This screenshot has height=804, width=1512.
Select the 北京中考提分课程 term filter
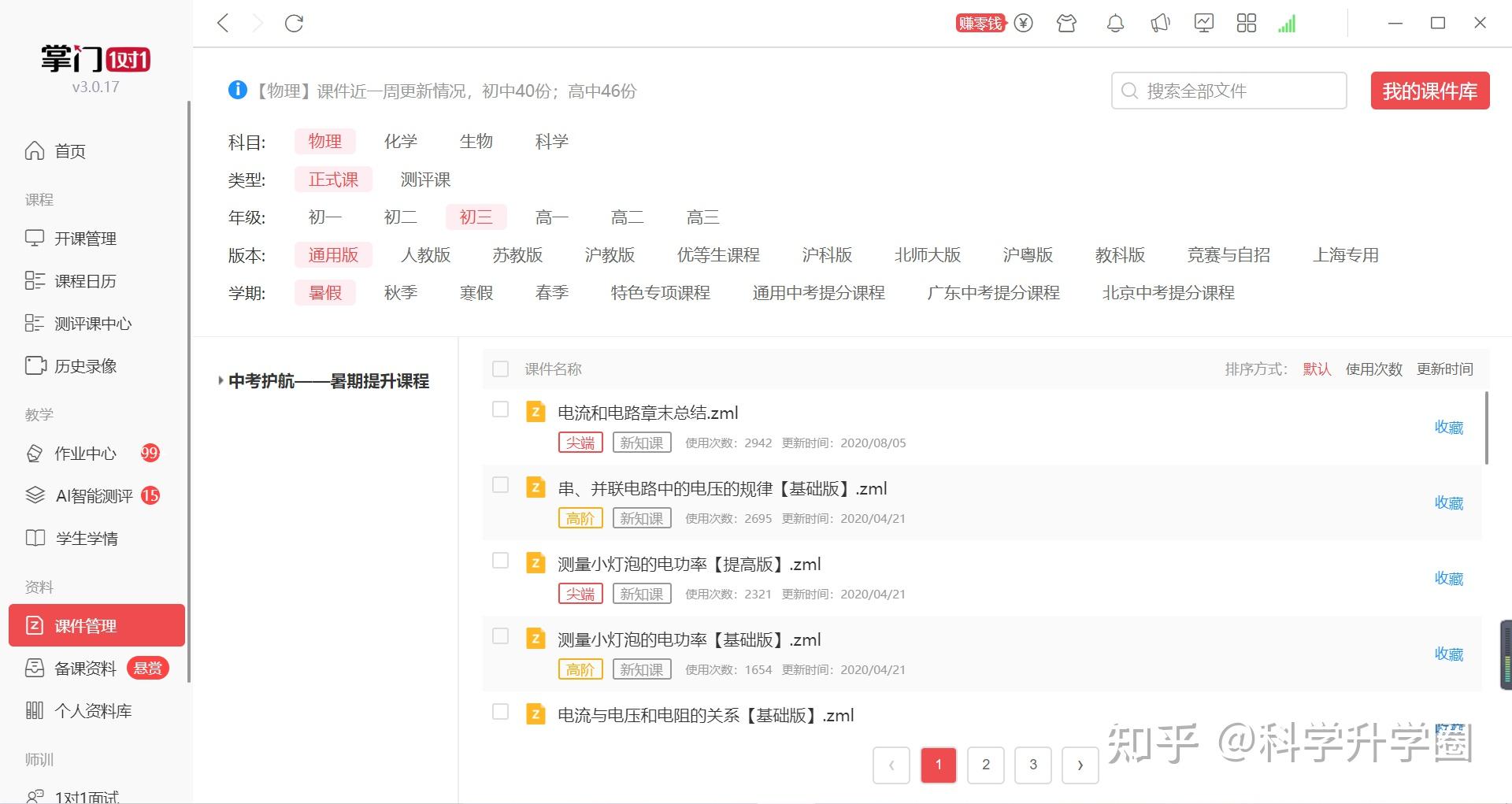pyautogui.click(x=1168, y=293)
